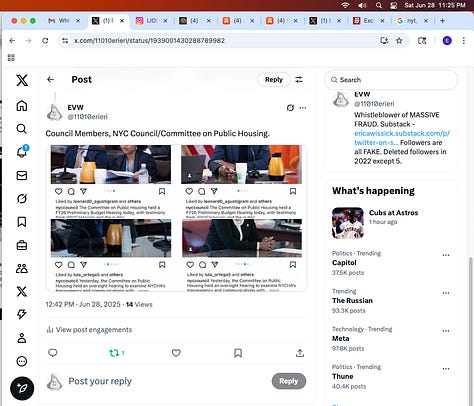Open Grok icon in sidebar
The width and height of the screenshot is (474, 406).
pyautogui.click(x=22, y=199)
